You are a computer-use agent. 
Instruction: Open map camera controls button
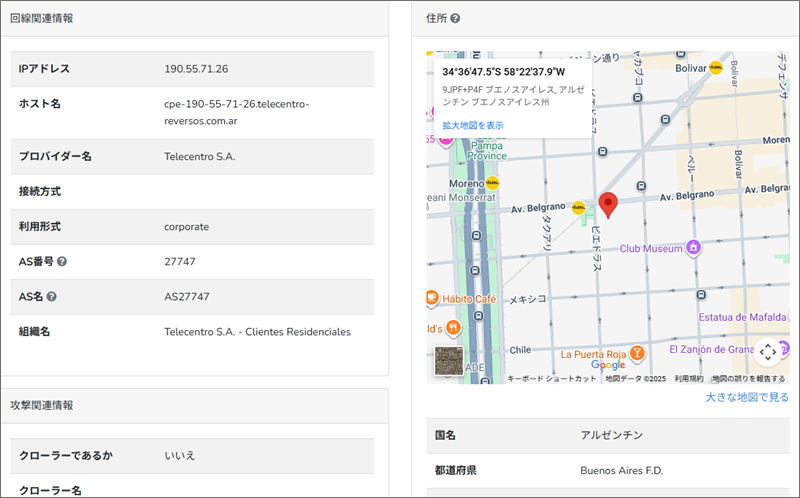click(767, 351)
